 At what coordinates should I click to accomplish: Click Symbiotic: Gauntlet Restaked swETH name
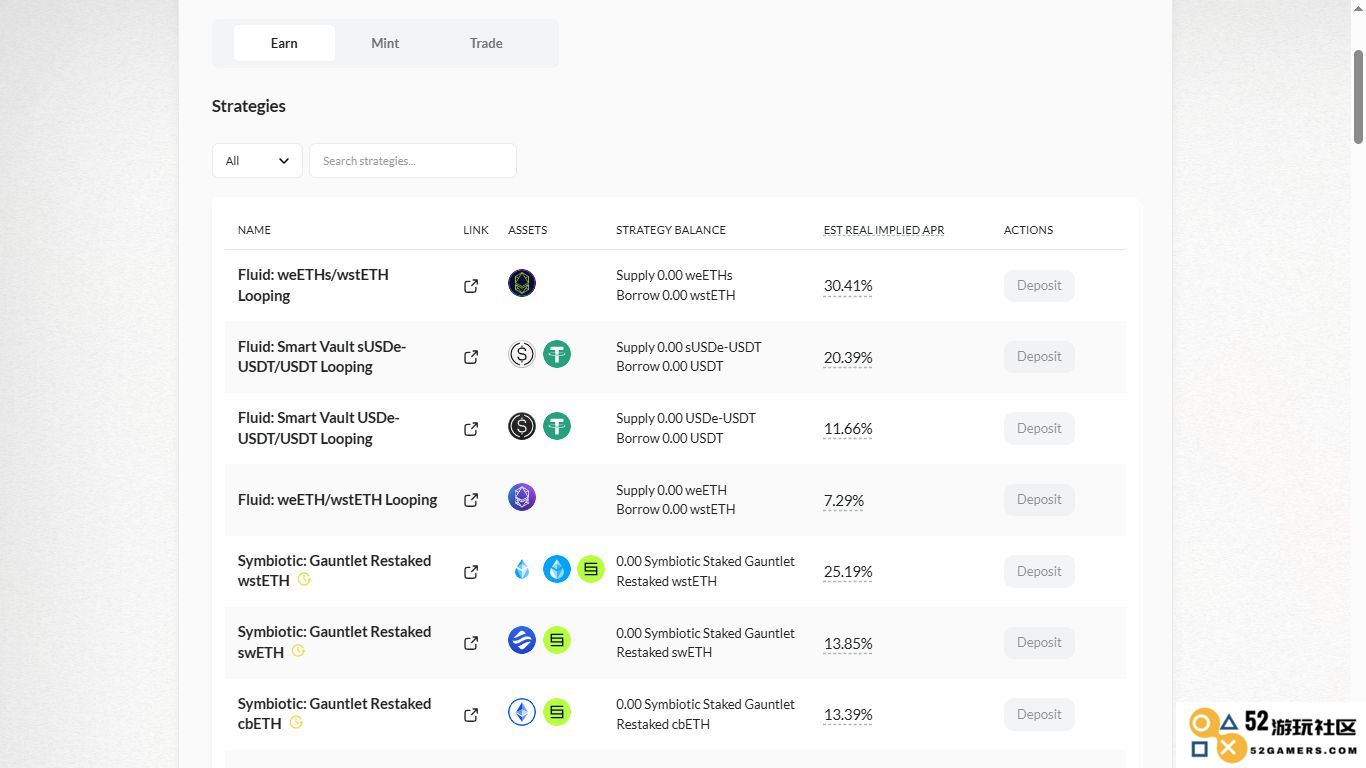pyautogui.click(x=334, y=642)
